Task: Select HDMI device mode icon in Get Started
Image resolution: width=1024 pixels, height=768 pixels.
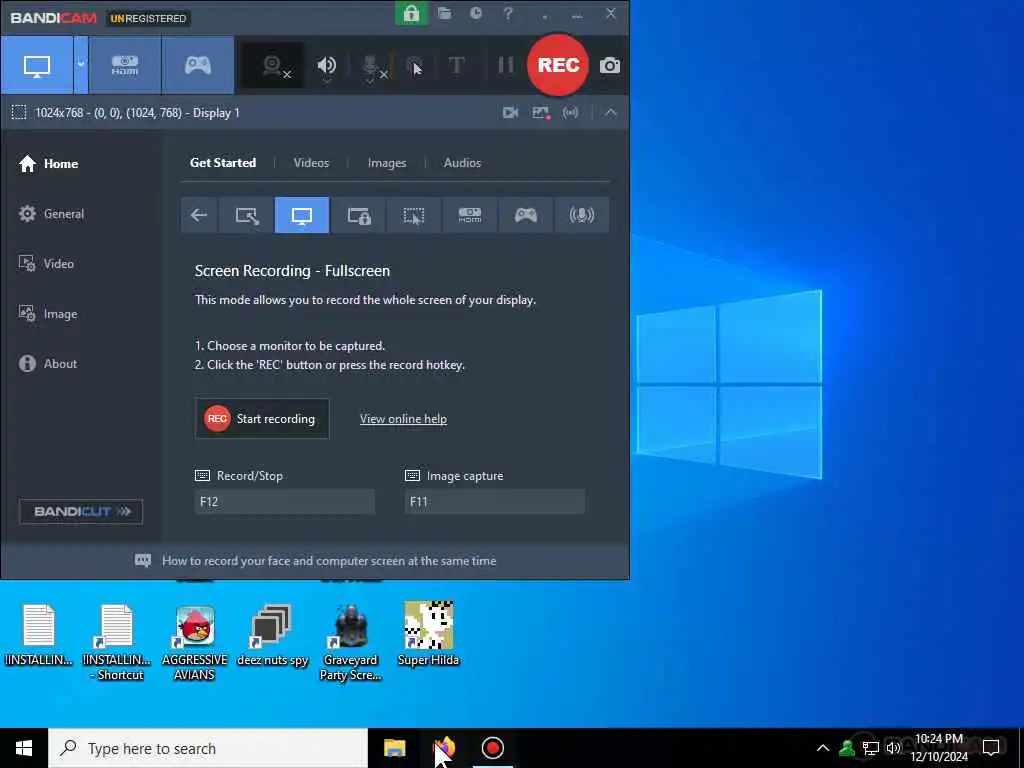Action: click(x=470, y=215)
